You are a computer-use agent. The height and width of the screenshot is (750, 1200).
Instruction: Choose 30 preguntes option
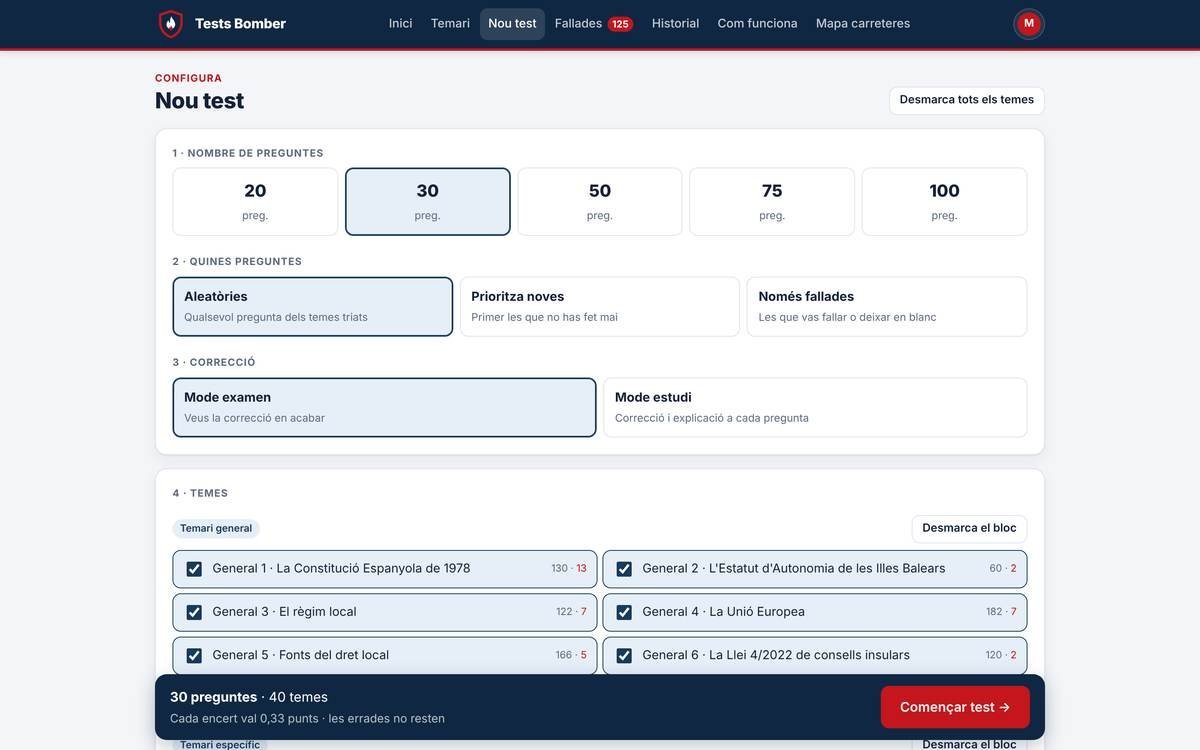(428, 201)
